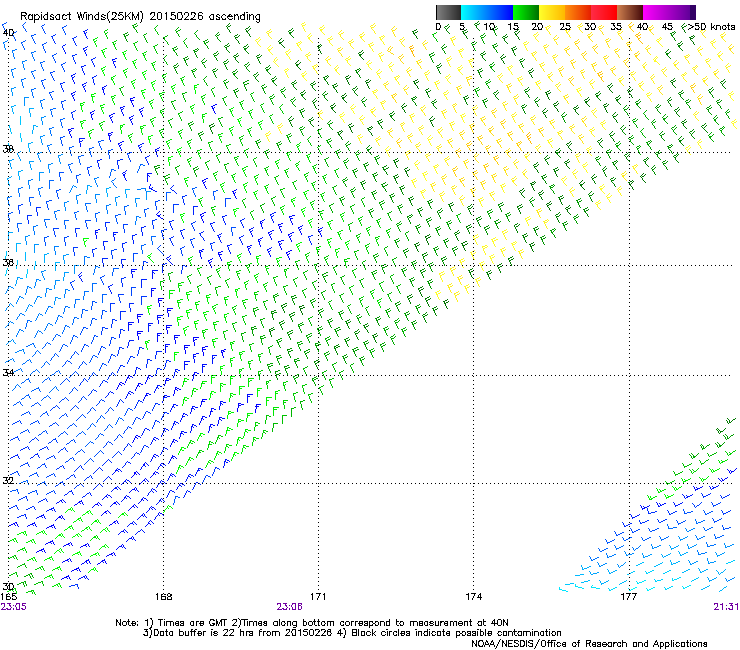The image size is (740, 650).
Task: Click the purple '21:31' time label
Action: (x=726, y=607)
